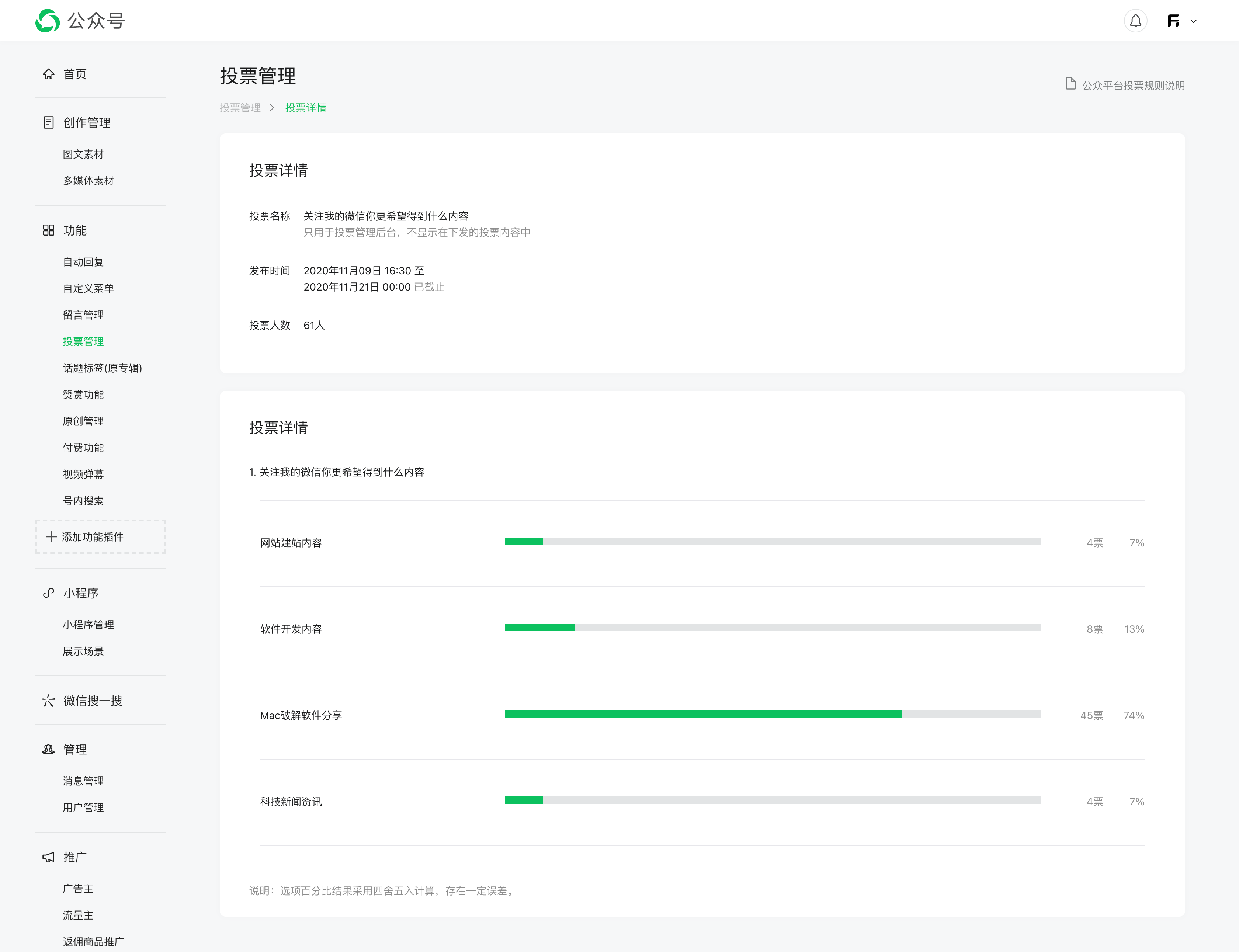Click the 添加功能插件 button
The width and height of the screenshot is (1239, 952).
[100, 536]
